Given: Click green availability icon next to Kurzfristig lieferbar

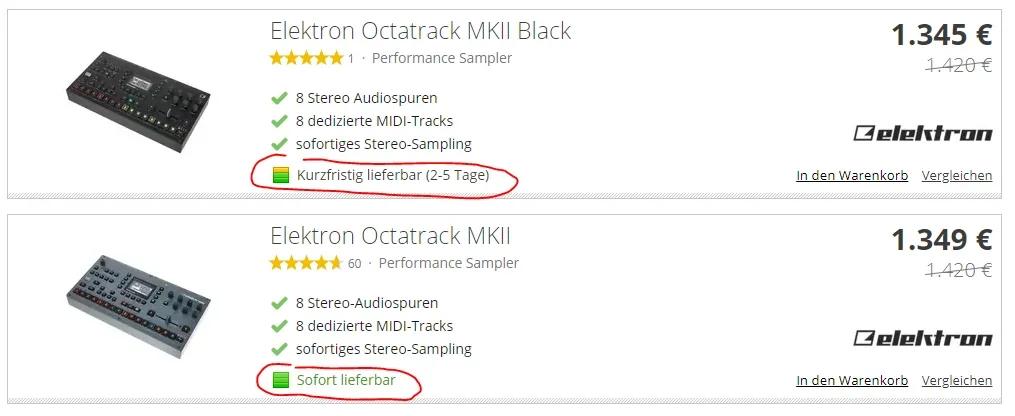Looking at the screenshot, I should 281,176.
